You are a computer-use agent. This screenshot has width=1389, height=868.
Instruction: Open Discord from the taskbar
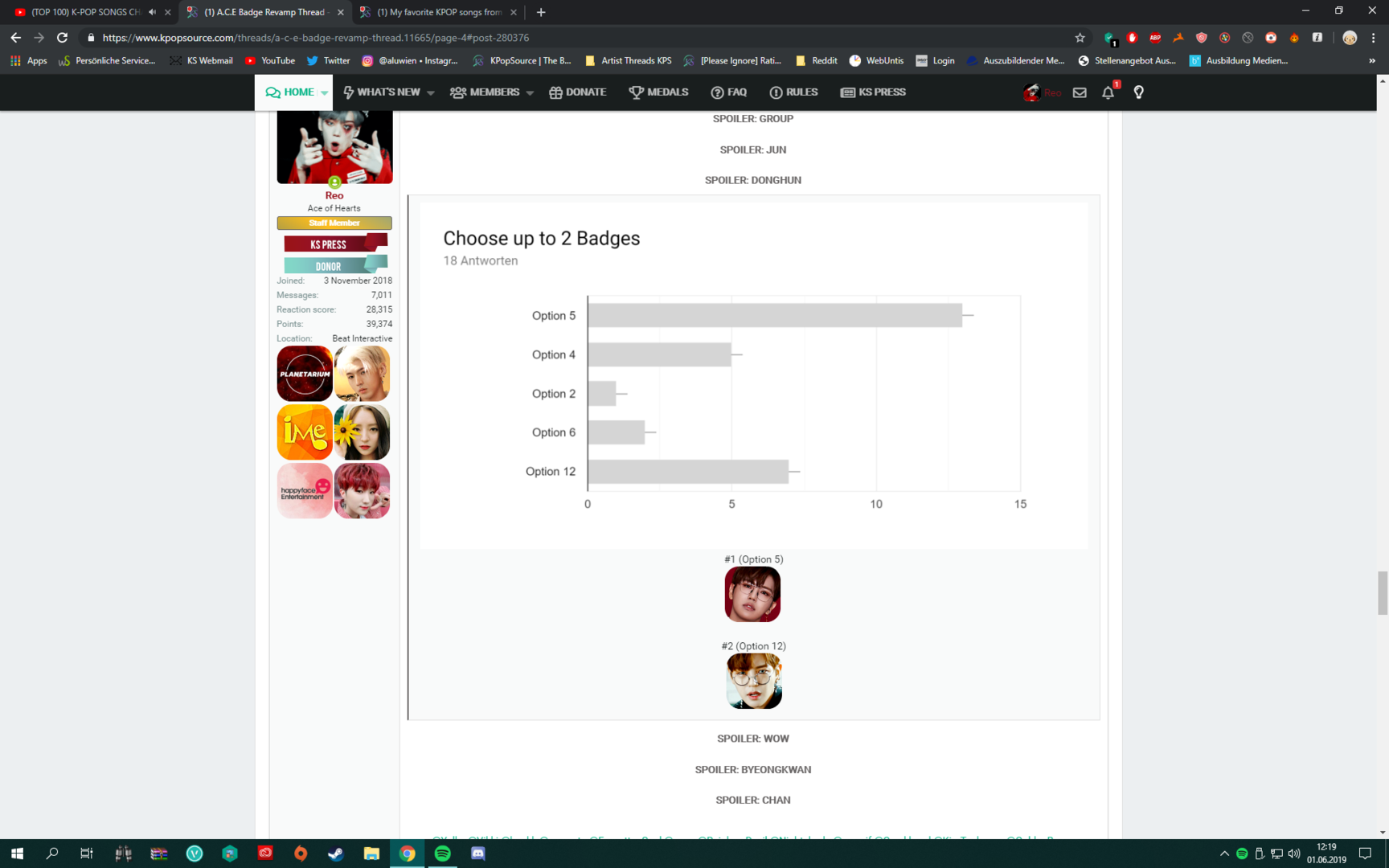(478, 854)
